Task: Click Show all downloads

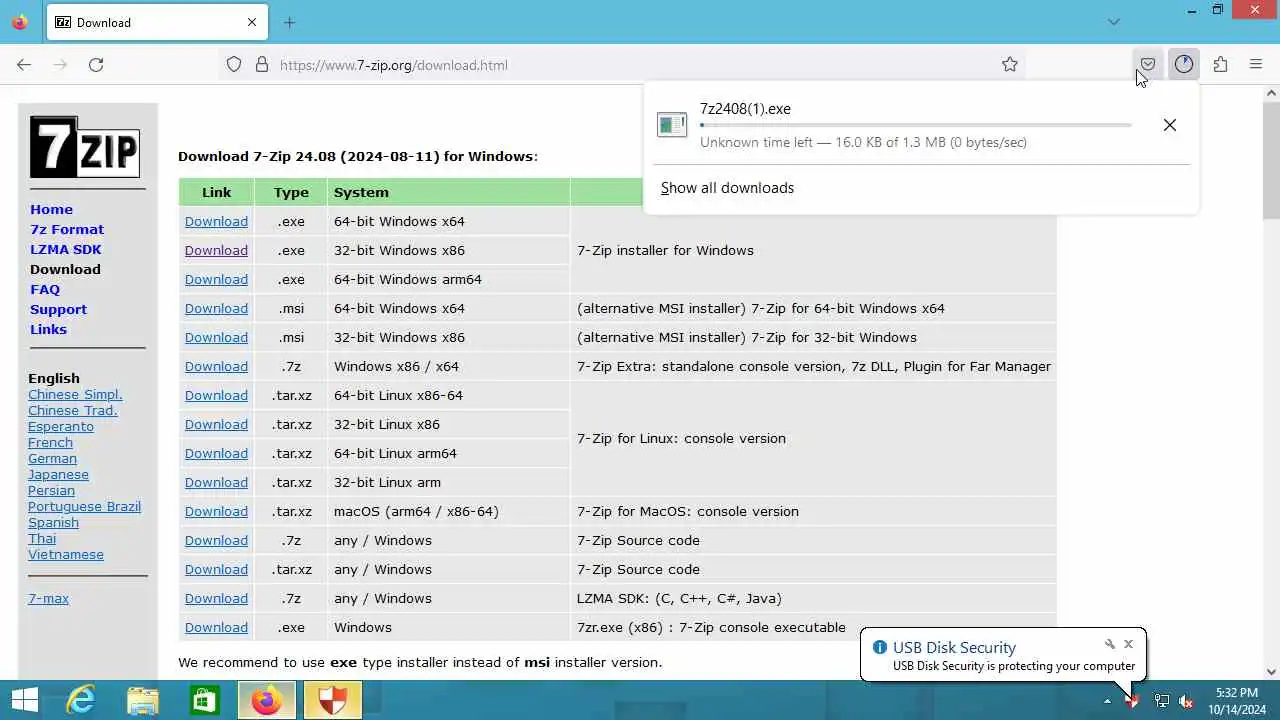Action: pyautogui.click(x=727, y=188)
